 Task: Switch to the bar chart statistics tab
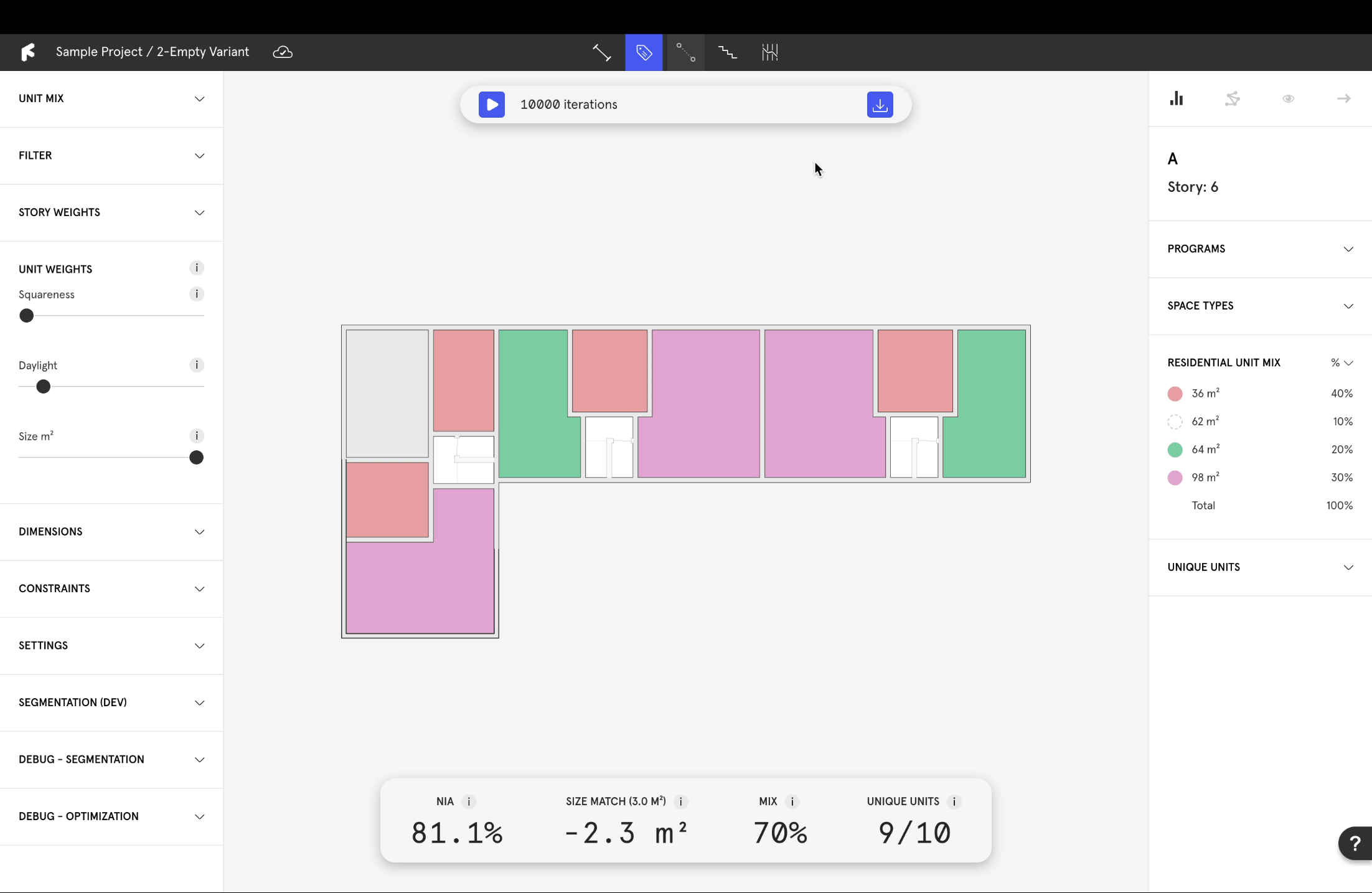pos(1176,98)
